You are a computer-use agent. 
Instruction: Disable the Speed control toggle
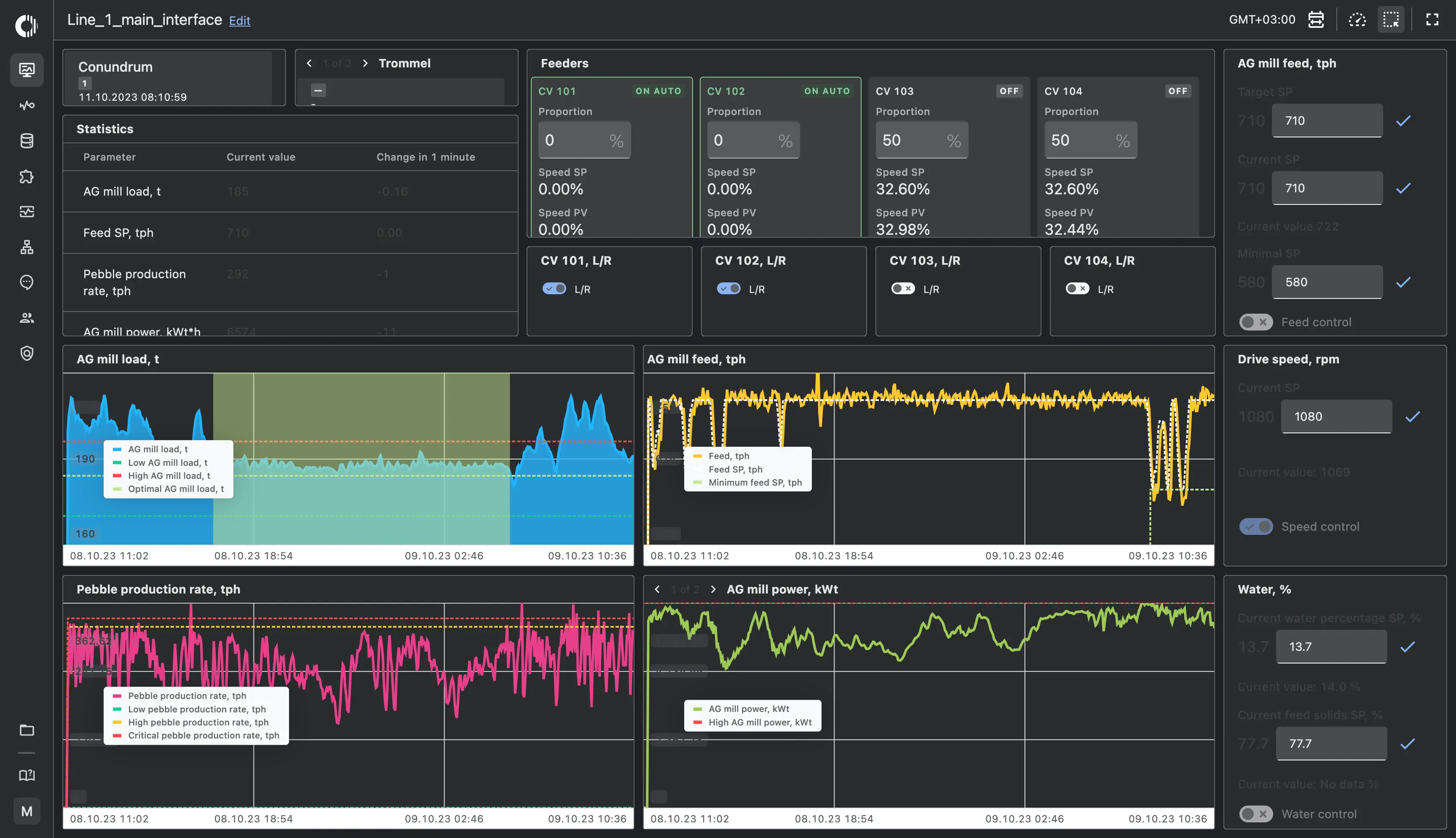[x=1256, y=526]
